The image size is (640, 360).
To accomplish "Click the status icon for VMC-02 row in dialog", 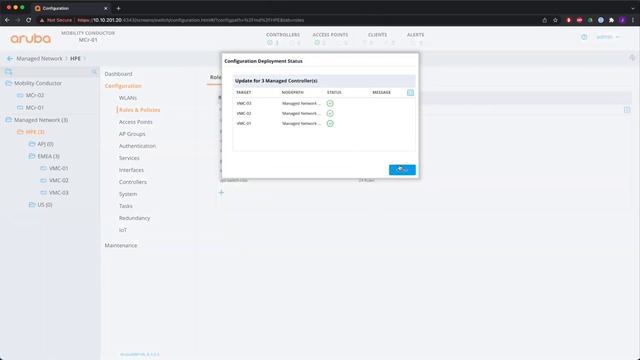I will [x=330, y=113].
